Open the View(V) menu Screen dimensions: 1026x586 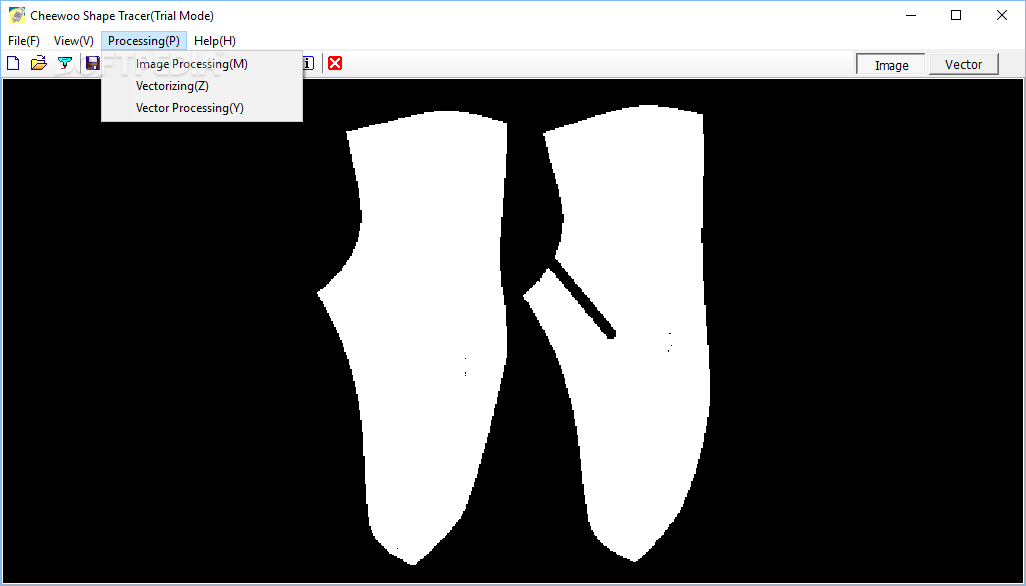tap(74, 41)
